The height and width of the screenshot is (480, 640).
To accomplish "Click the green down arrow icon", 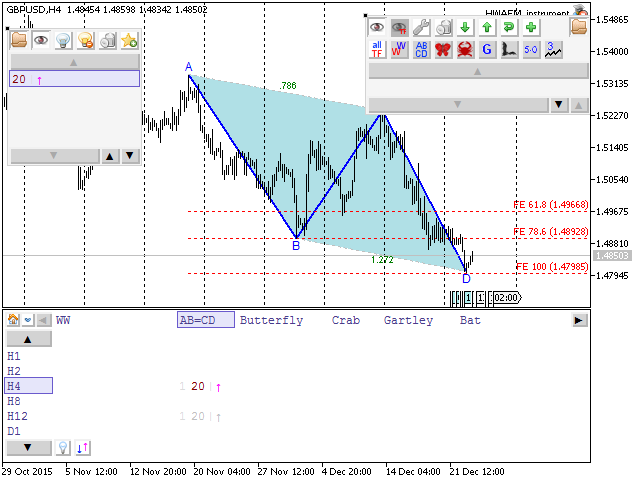I will pyautogui.click(x=465, y=27).
